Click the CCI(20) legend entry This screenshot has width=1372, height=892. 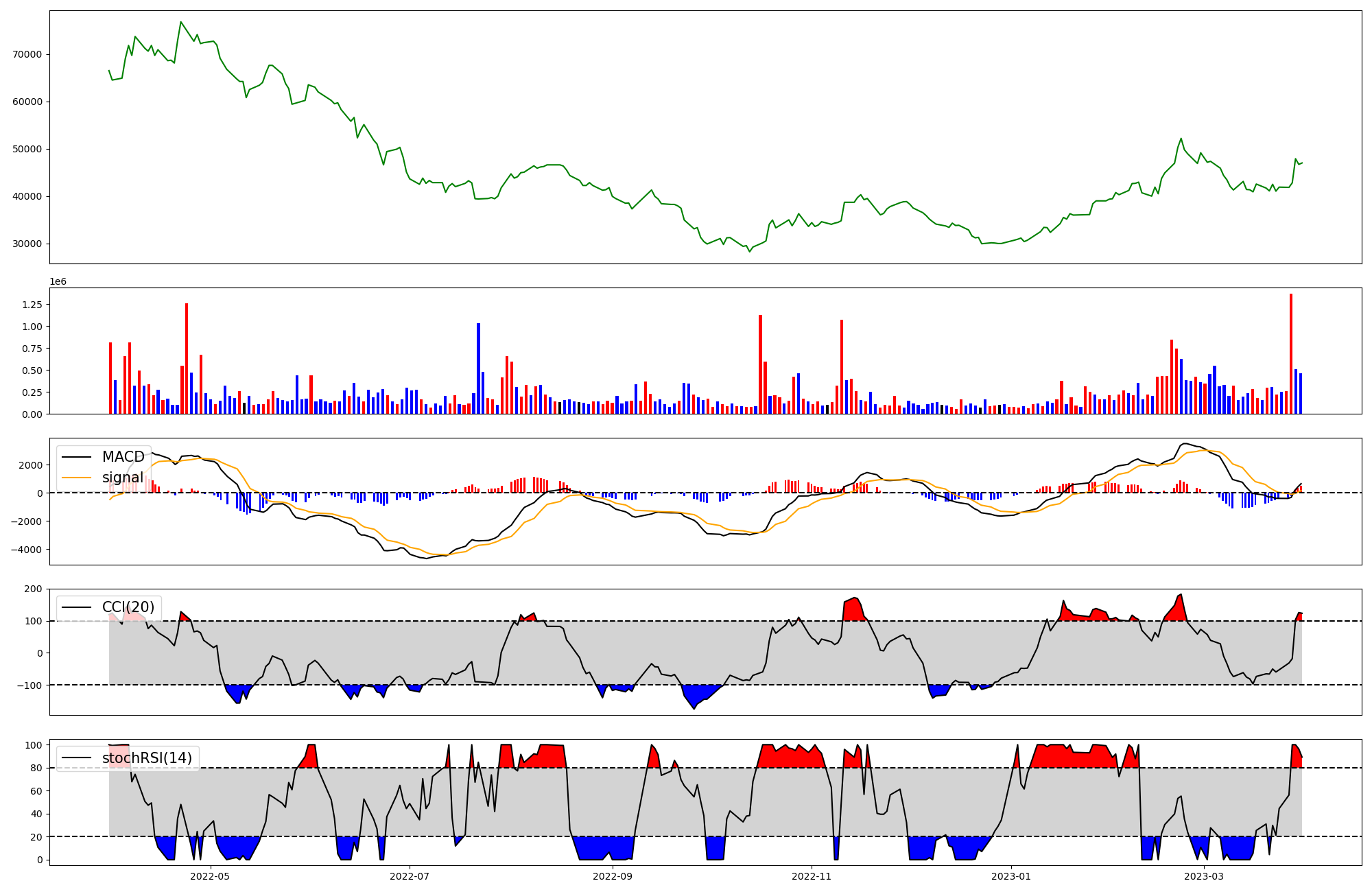[128, 607]
